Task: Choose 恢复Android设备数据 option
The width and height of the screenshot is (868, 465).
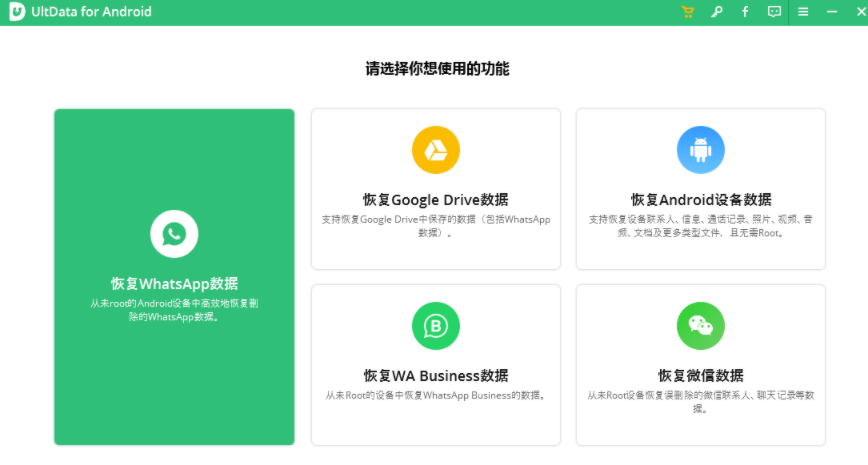Action: [701, 200]
